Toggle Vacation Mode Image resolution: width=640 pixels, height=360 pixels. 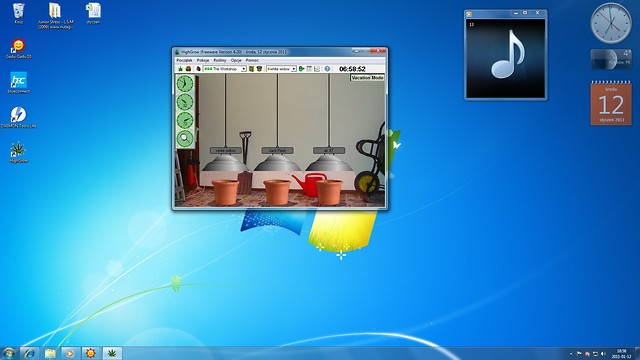[367, 78]
